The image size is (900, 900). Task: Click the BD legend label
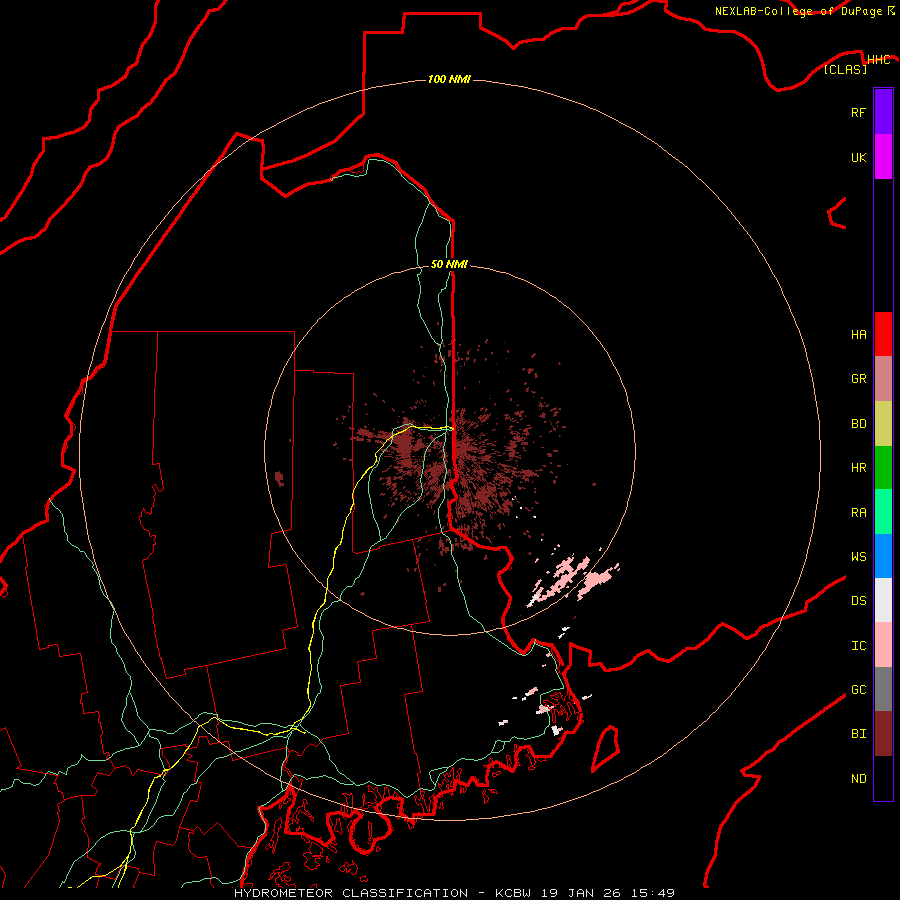point(858,424)
